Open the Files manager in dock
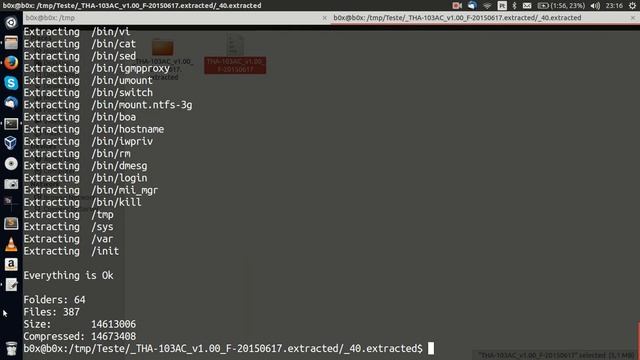Image resolution: width=640 pixels, height=360 pixels. tap(11, 42)
